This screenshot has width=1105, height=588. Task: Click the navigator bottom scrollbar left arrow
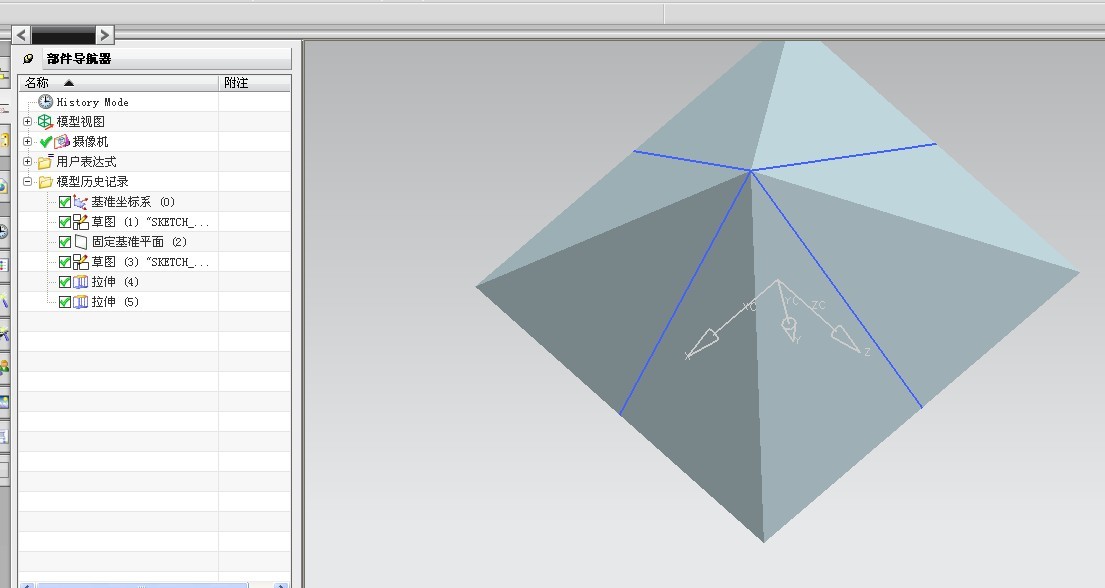coord(27,585)
